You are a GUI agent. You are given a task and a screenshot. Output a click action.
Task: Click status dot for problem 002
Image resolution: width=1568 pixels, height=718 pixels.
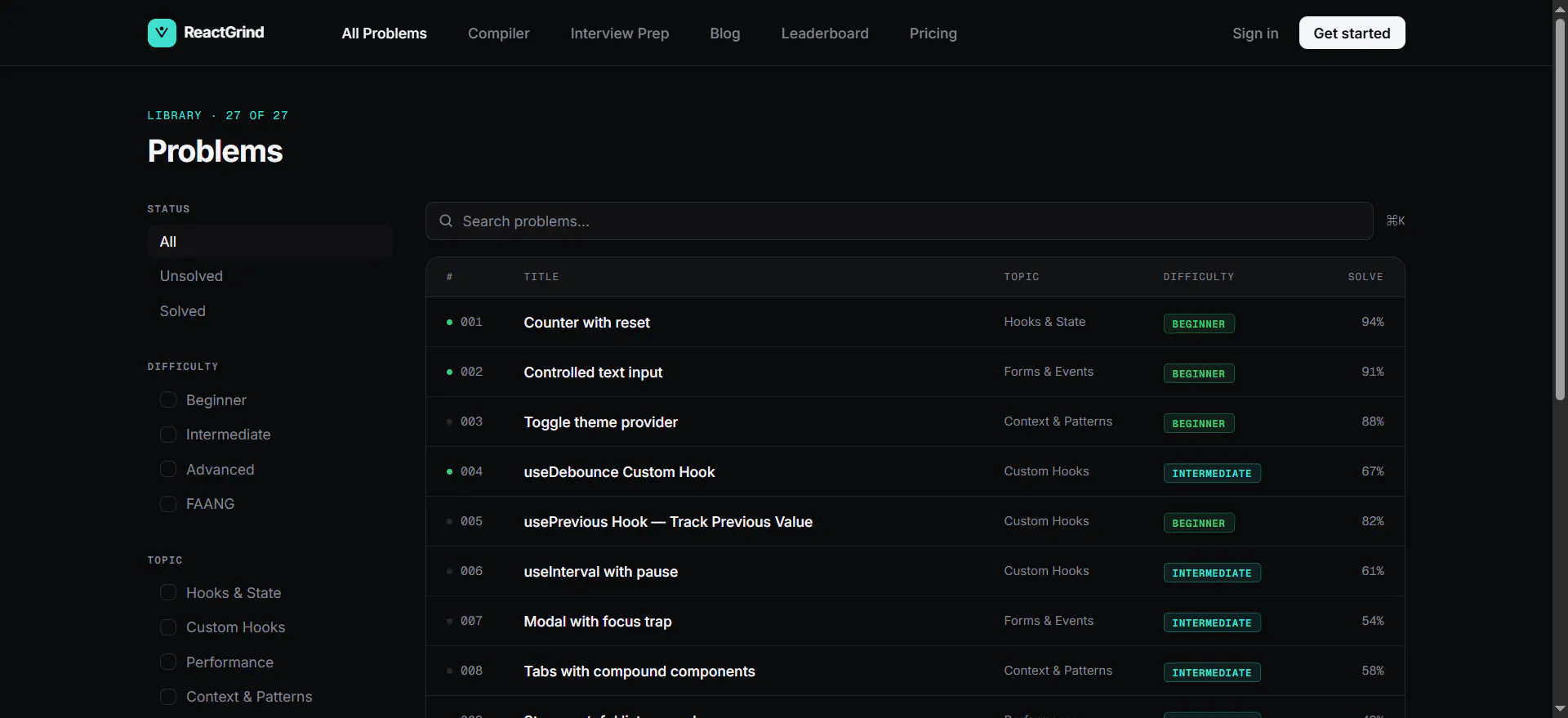pyautogui.click(x=449, y=372)
